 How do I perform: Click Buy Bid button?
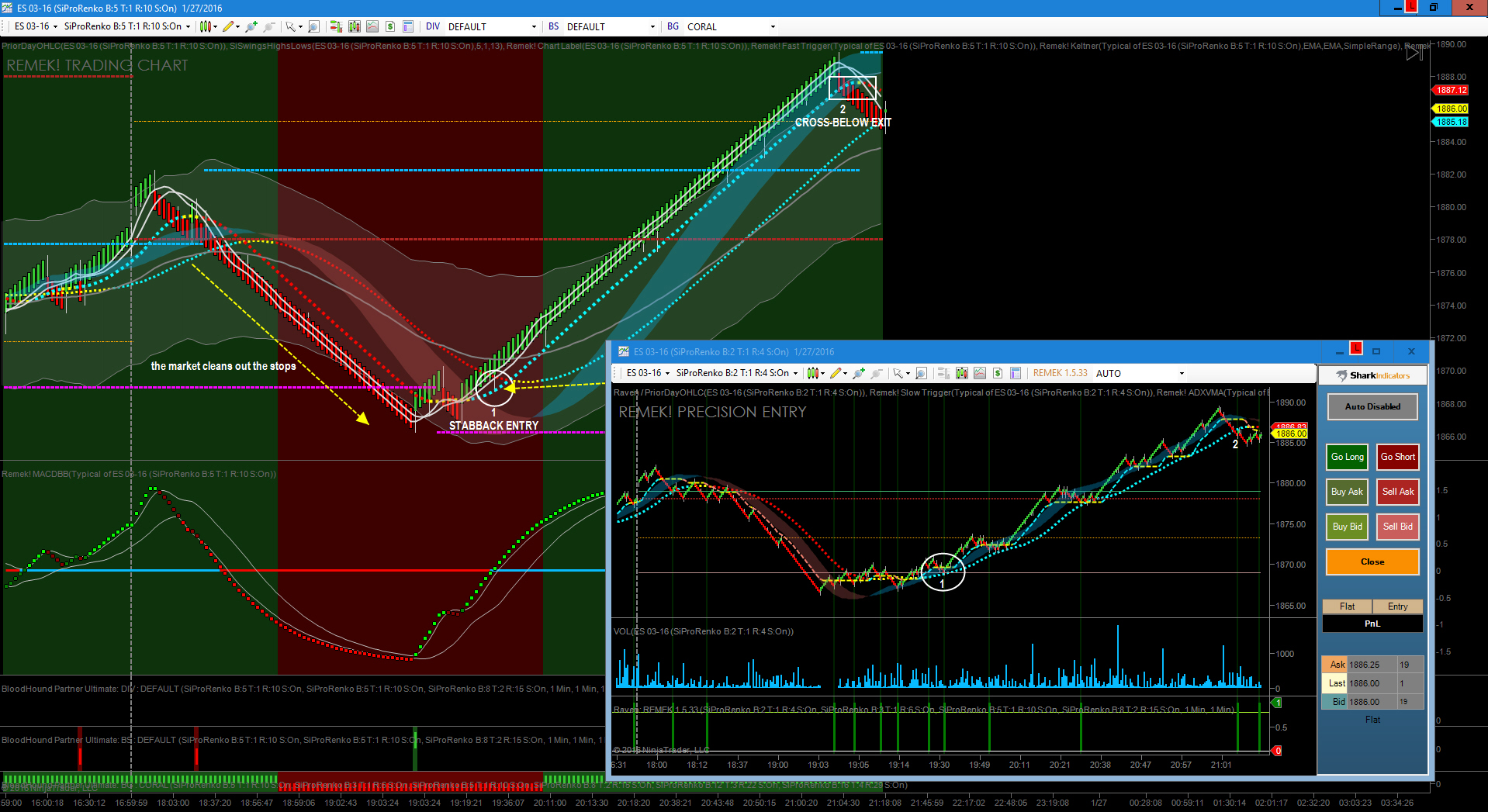click(1348, 527)
